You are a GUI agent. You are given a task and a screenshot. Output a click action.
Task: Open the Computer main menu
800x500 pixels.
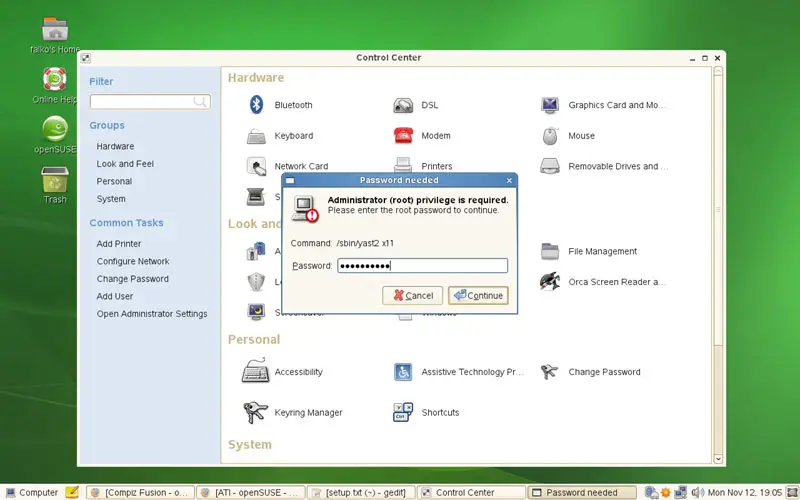pyautogui.click(x=32, y=492)
